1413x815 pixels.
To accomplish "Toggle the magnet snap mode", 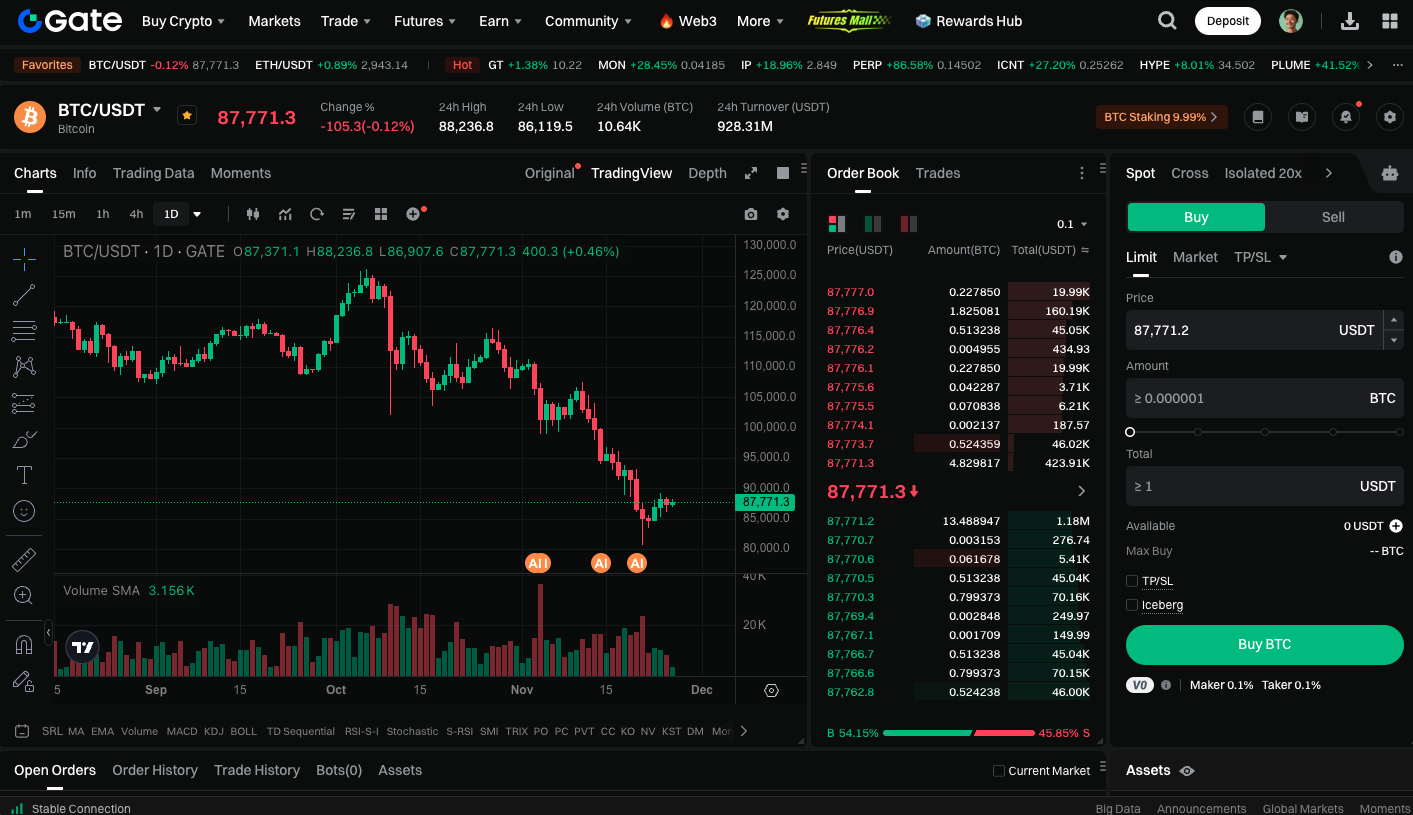I will point(24,645).
